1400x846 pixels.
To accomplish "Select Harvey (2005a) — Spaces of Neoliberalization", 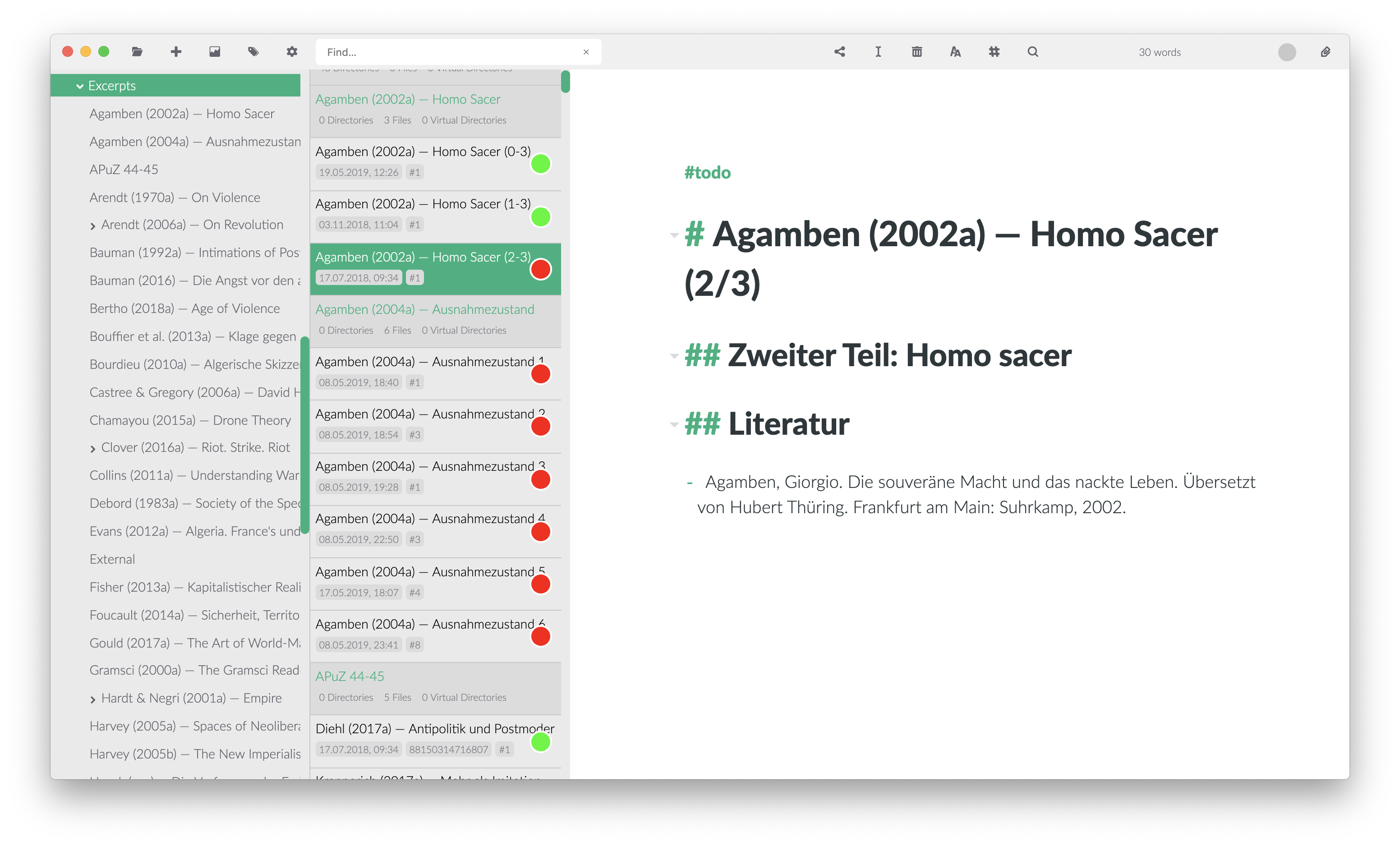I will pyautogui.click(x=195, y=726).
